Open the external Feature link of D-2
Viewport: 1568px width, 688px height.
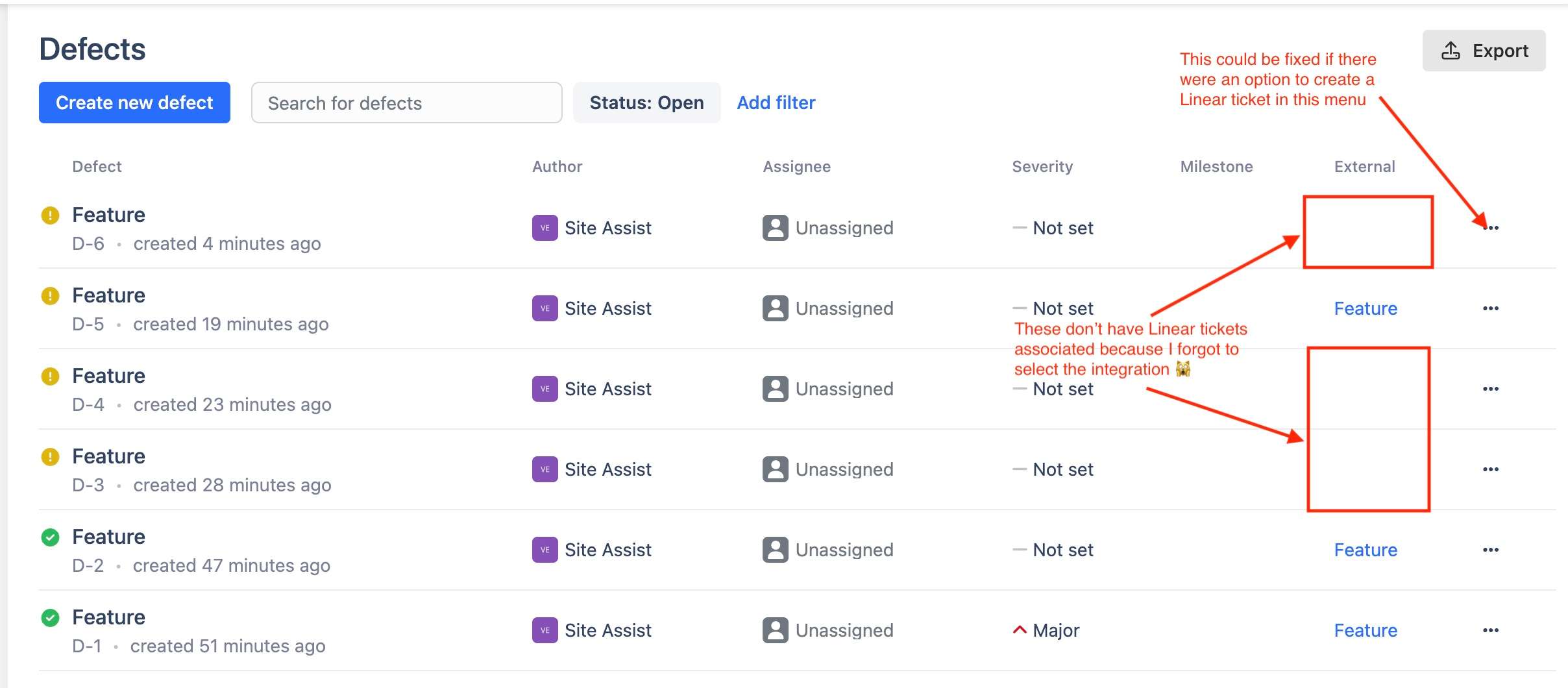[1366, 550]
